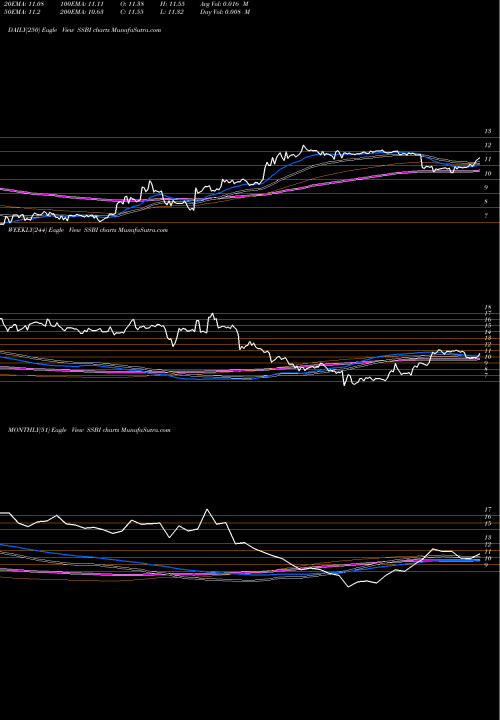Click the WEEKLY(244) Eagle View chart title
The width and height of the screenshot is (500, 720).
coord(88,230)
